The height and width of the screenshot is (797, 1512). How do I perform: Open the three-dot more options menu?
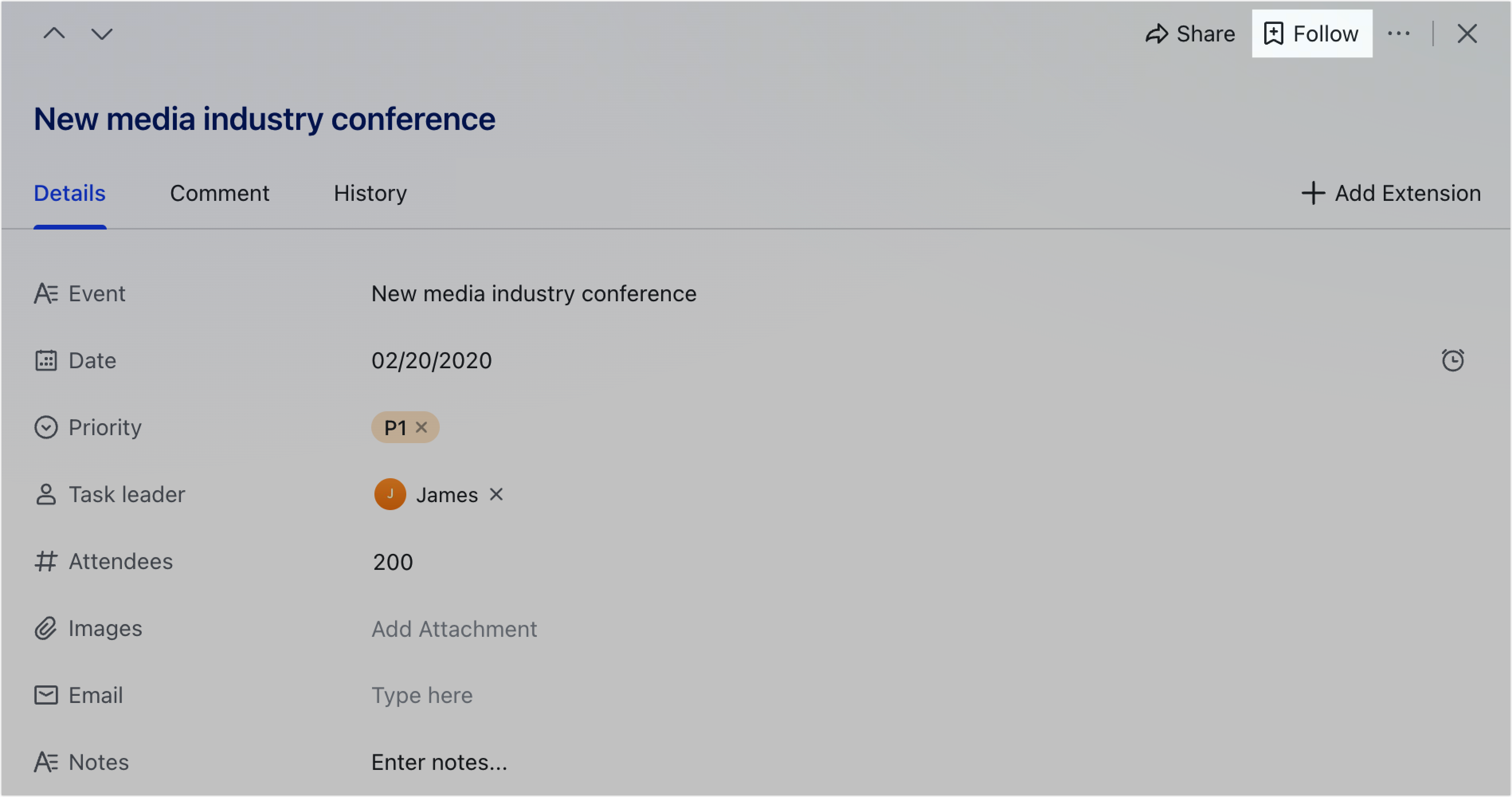(x=1399, y=33)
